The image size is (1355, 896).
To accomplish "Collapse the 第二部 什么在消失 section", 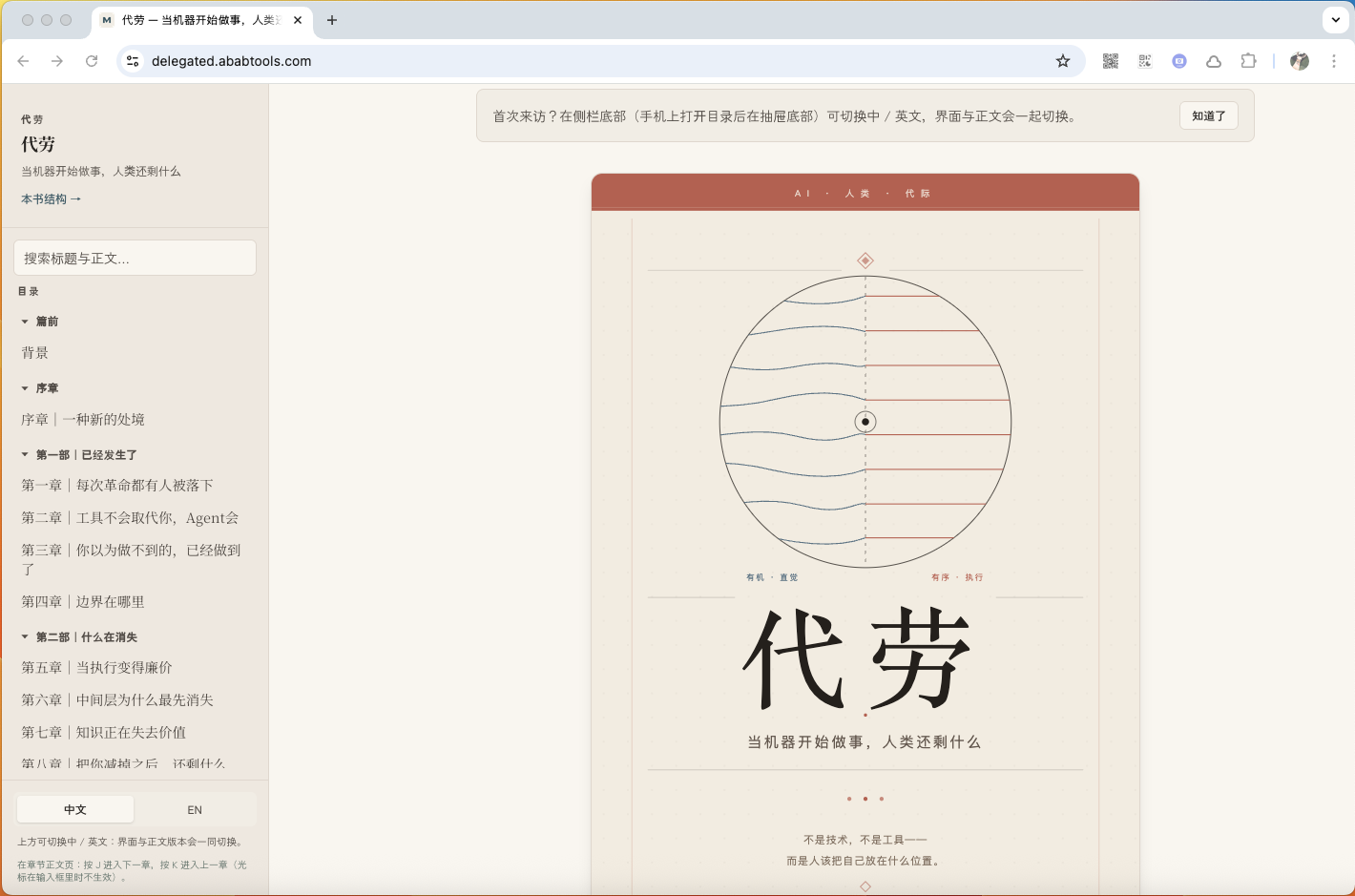I will (79, 637).
